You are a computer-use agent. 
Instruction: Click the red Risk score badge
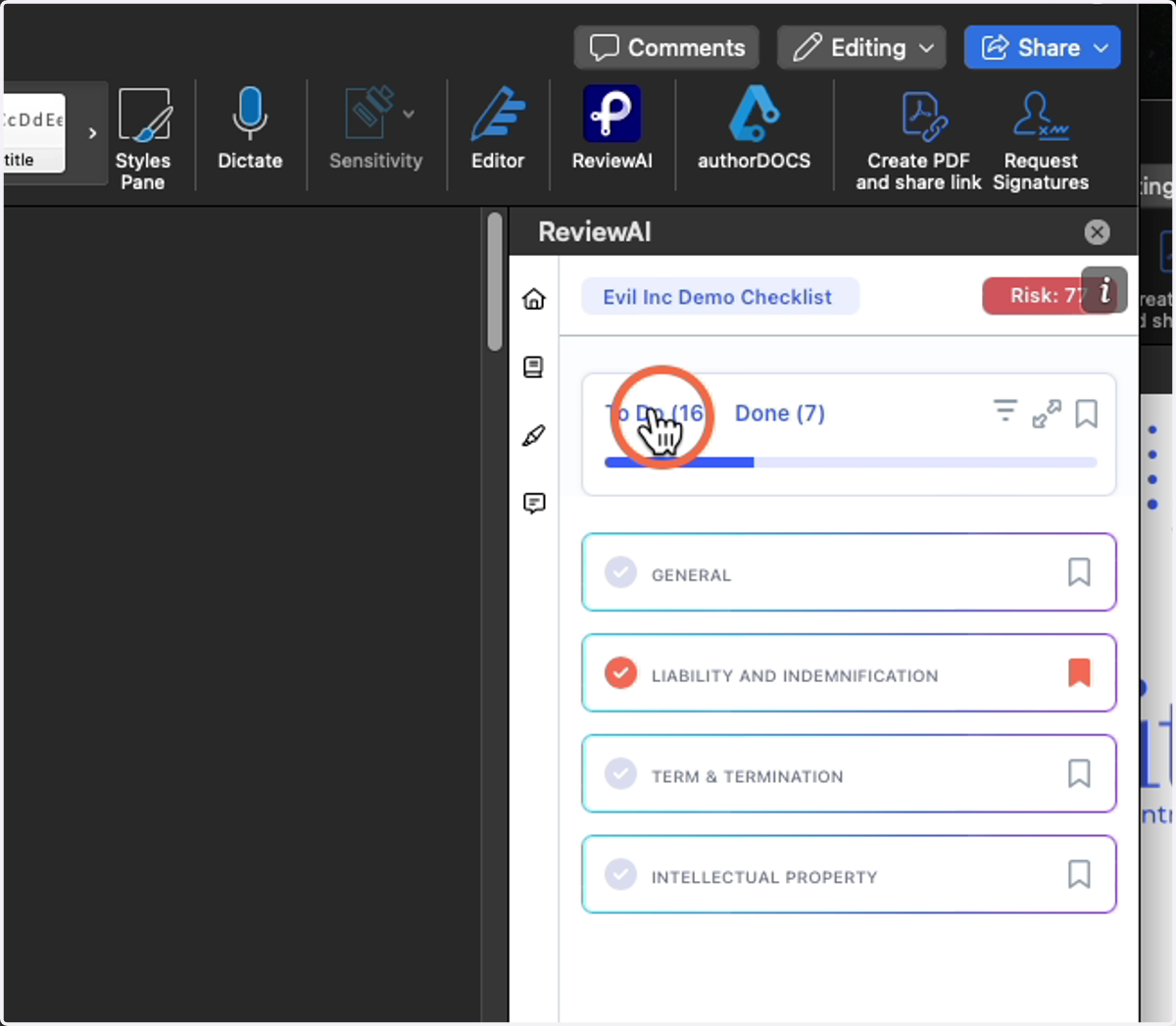pyautogui.click(x=1035, y=296)
